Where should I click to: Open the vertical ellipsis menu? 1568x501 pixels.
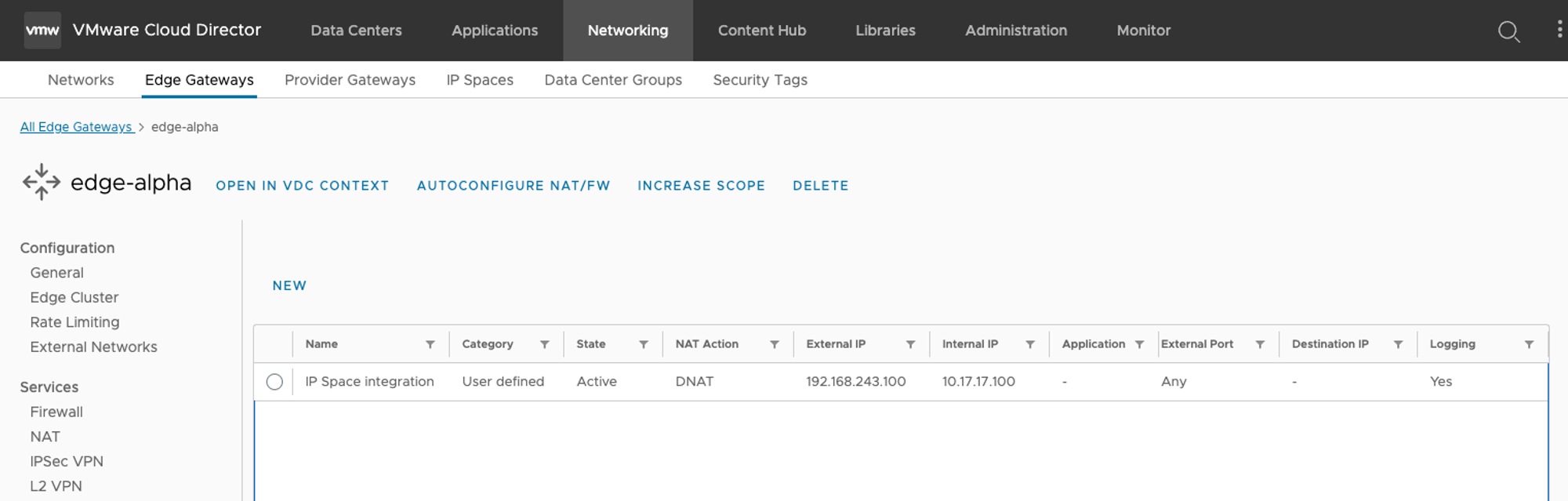coord(1559,30)
